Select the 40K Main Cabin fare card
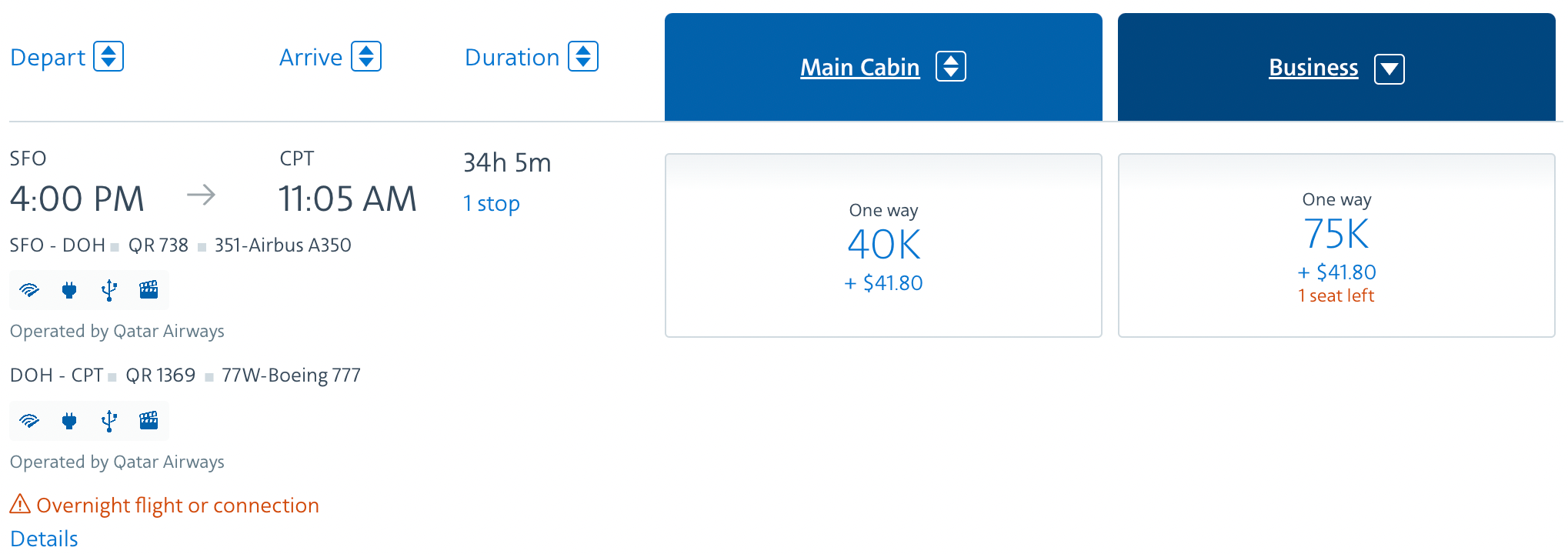The width and height of the screenshot is (1568, 554). 882,245
